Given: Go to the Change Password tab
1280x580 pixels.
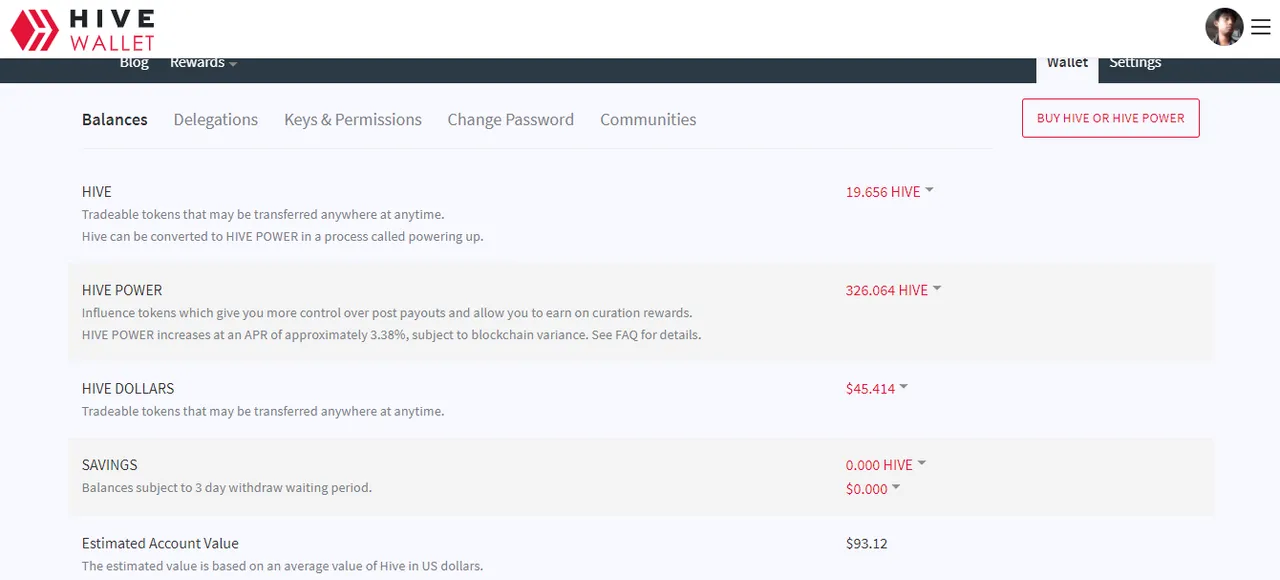Looking at the screenshot, I should tap(511, 120).
